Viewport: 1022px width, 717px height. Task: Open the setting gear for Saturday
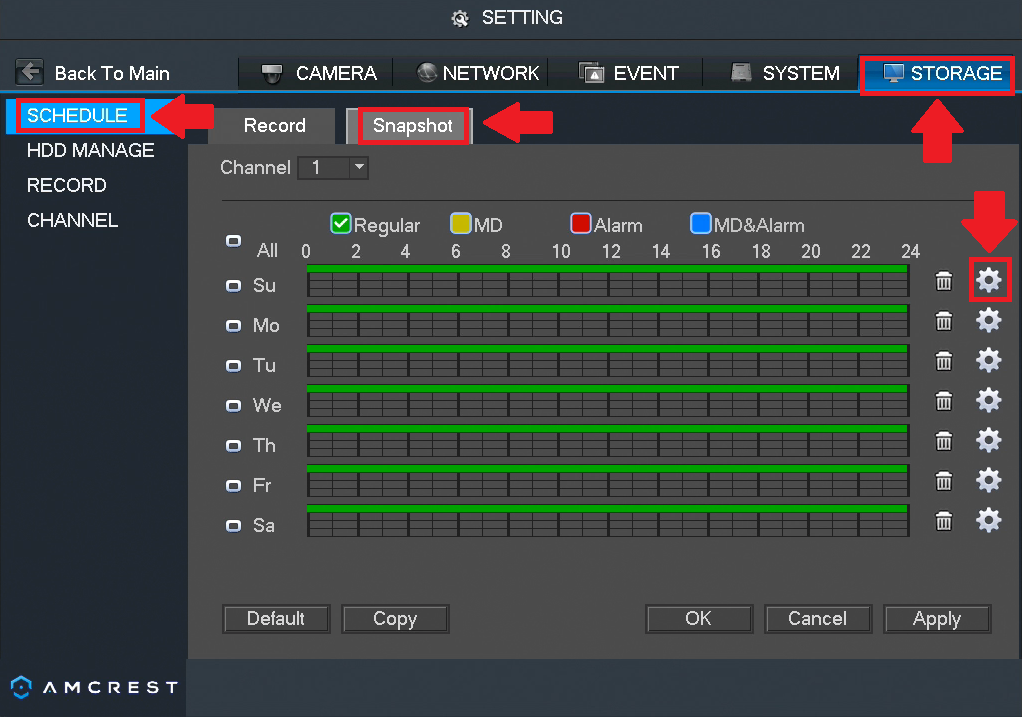pos(989,521)
